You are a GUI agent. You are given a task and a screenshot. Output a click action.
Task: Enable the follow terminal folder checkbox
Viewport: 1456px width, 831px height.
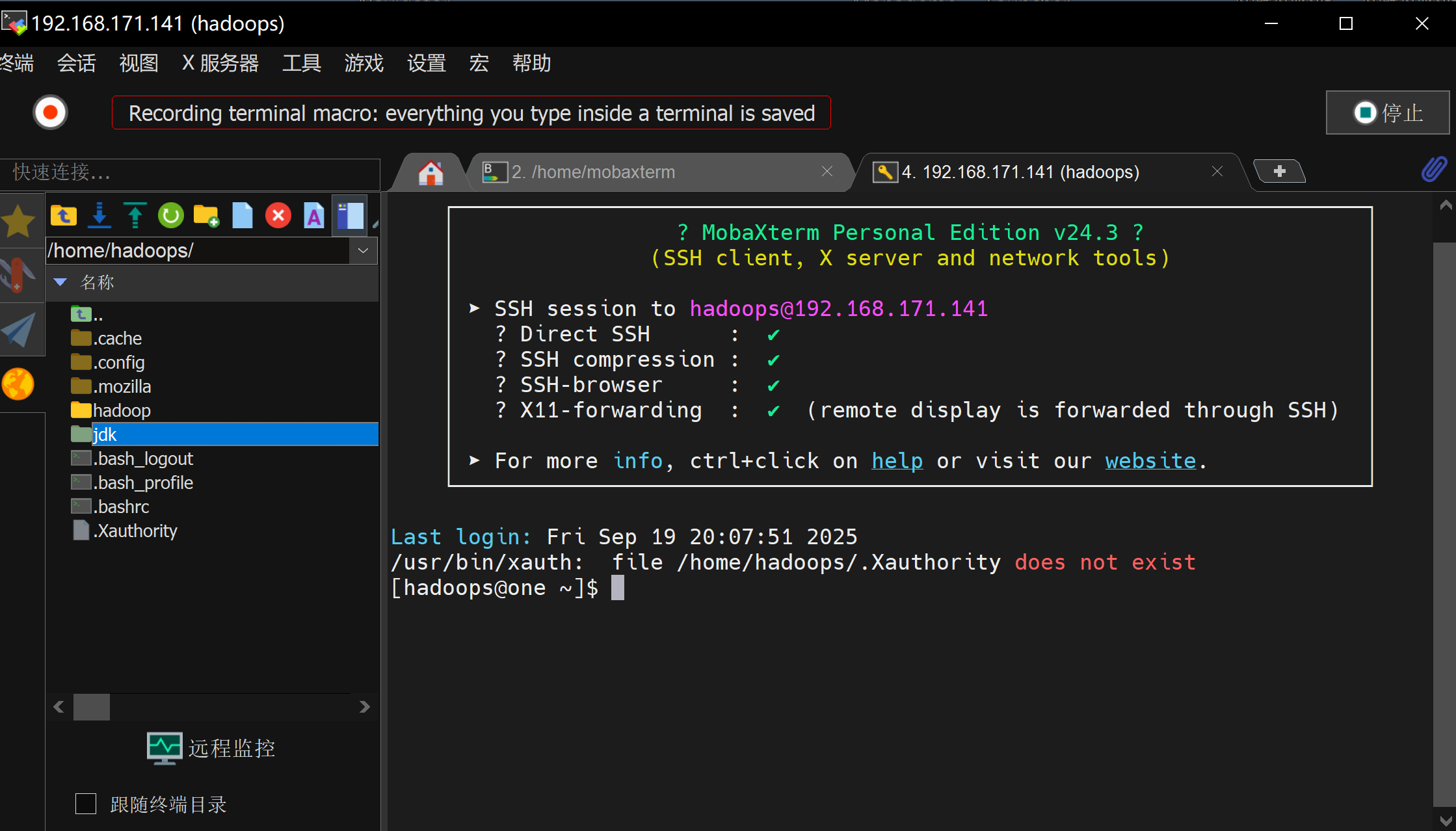[86, 804]
